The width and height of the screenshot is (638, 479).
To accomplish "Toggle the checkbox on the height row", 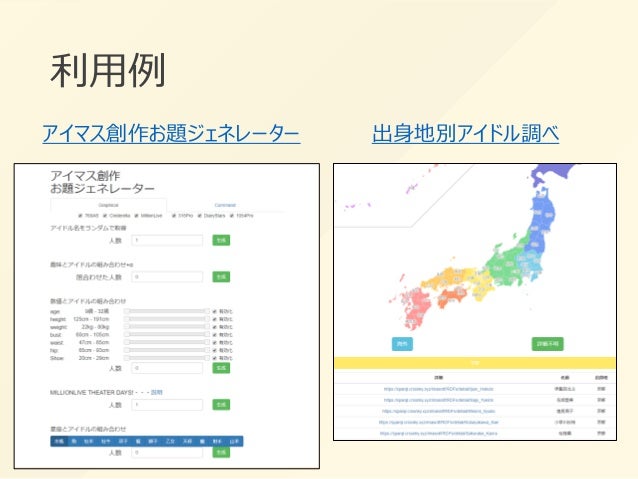I will pos(214,319).
